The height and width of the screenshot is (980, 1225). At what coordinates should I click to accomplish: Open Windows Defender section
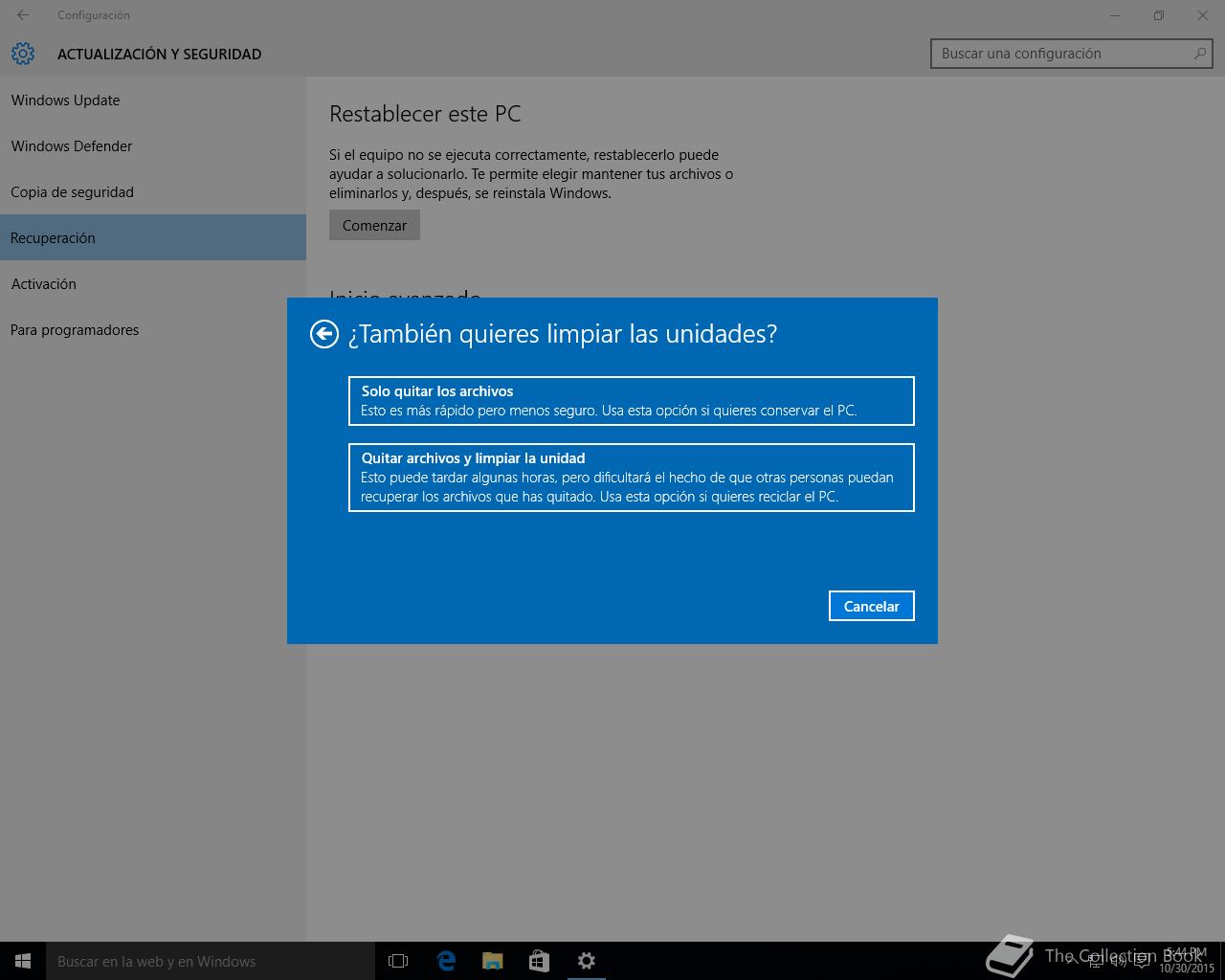(x=153, y=146)
